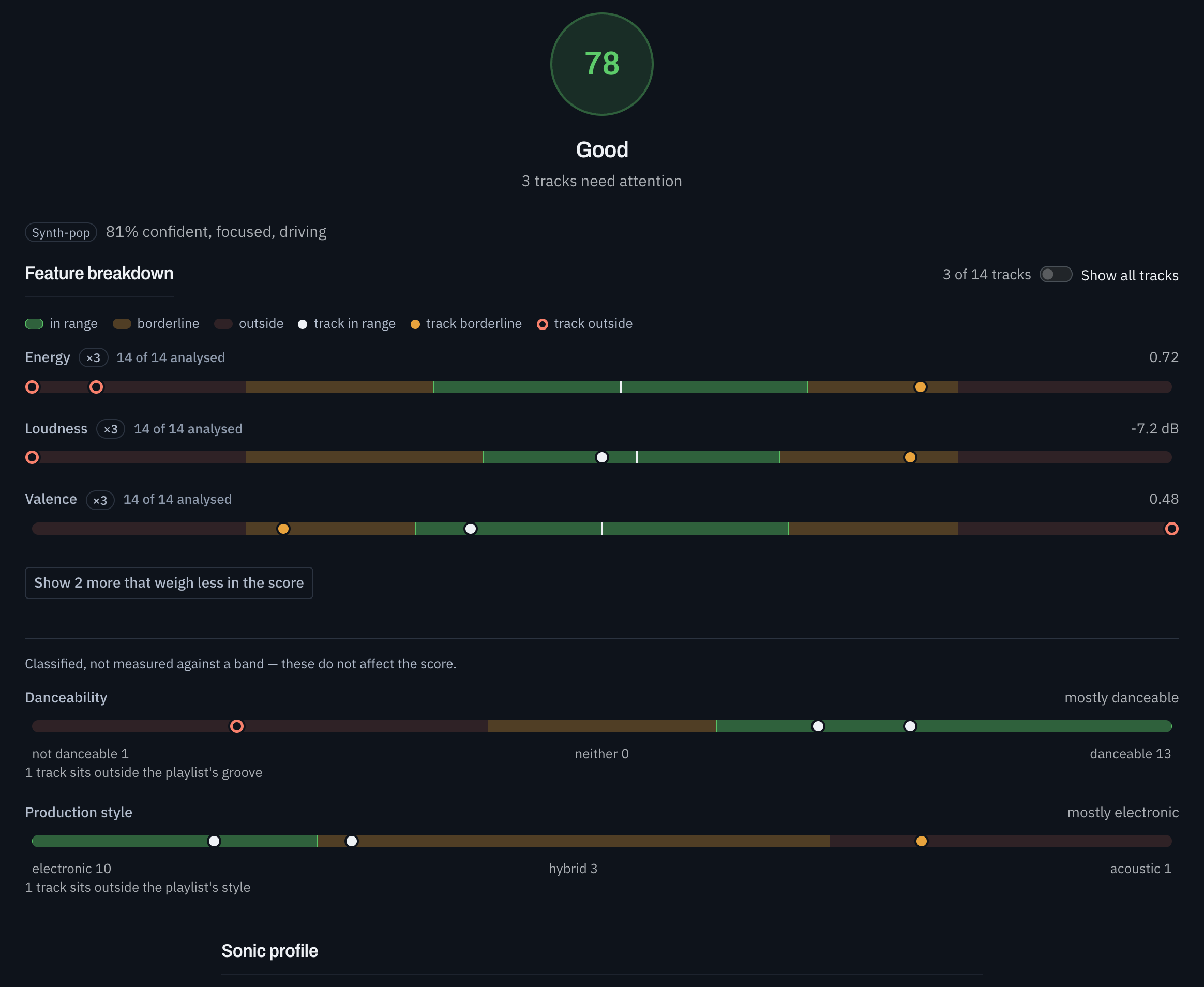The width and height of the screenshot is (1204, 987).
Task: Click the 'track outside' legend ring
Action: pos(543,324)
